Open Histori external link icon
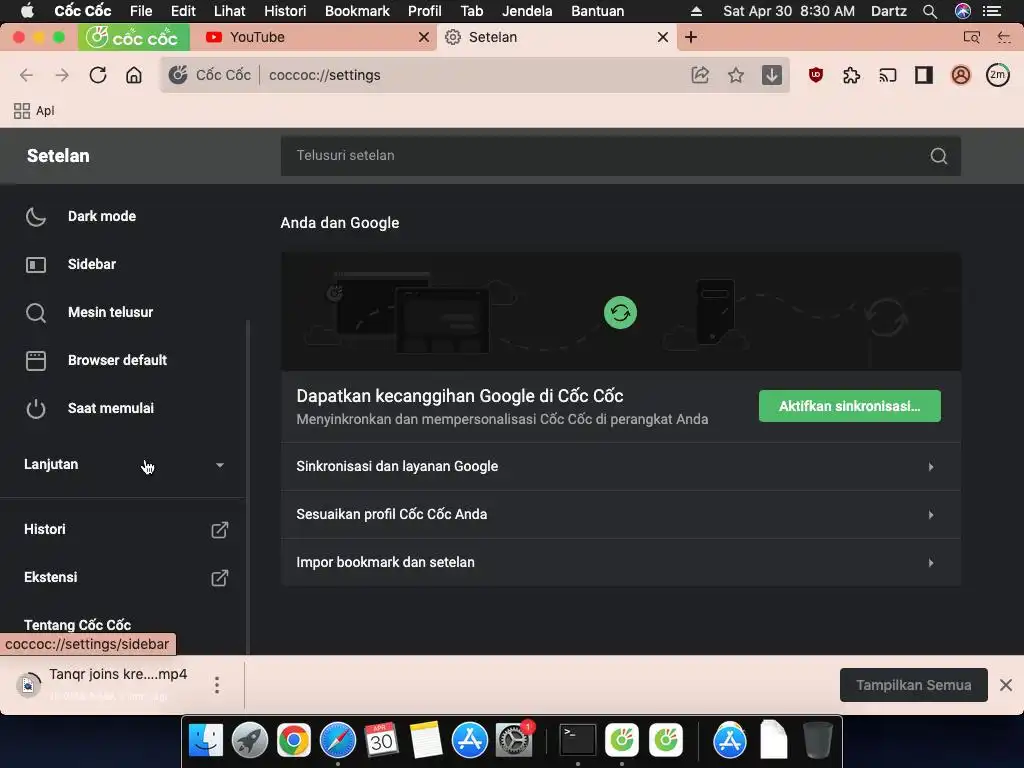Viewport: 1024px width, 768px height. tap(219, 530)
